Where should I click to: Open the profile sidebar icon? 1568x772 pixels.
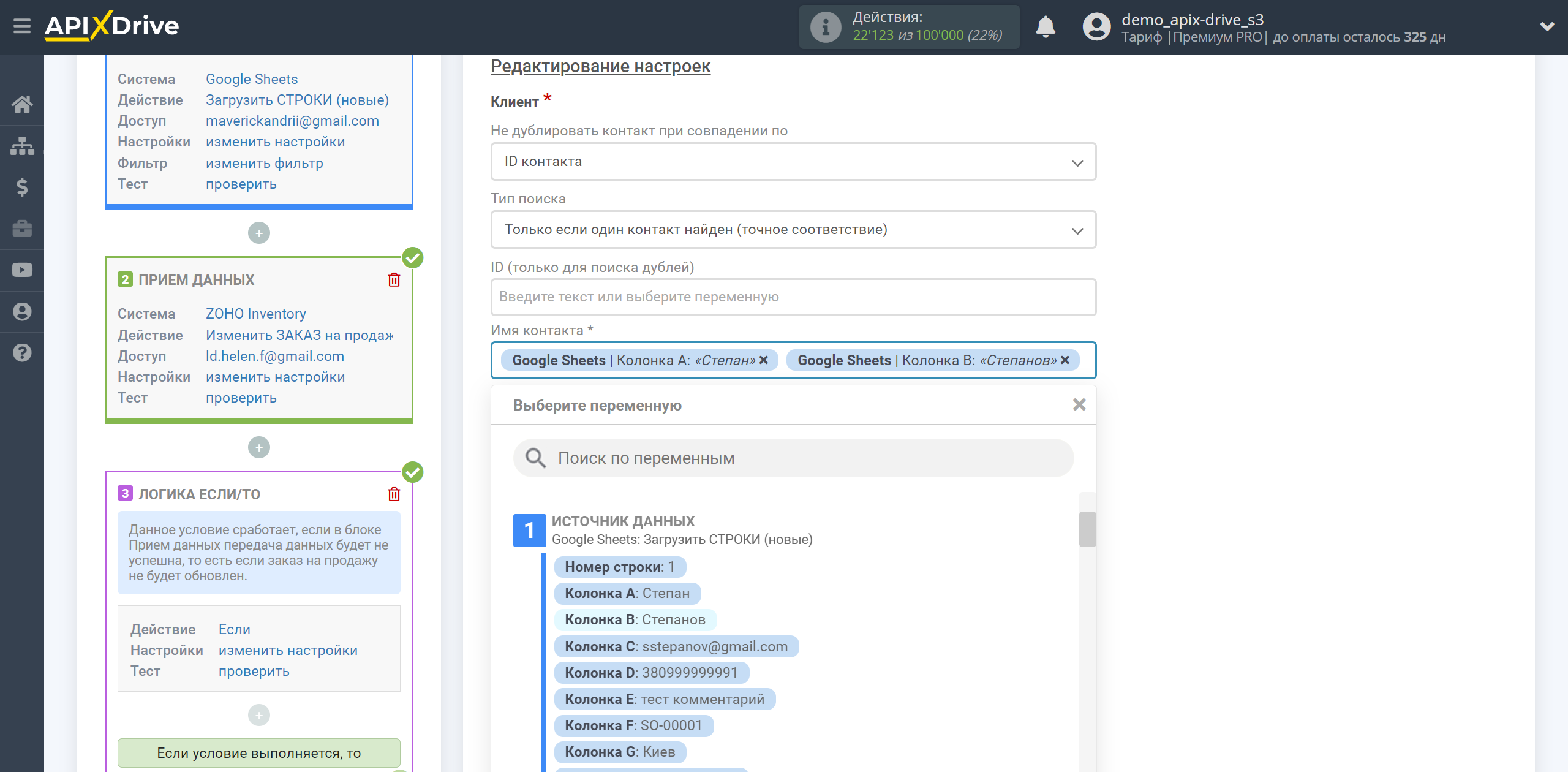click(22, 311)
